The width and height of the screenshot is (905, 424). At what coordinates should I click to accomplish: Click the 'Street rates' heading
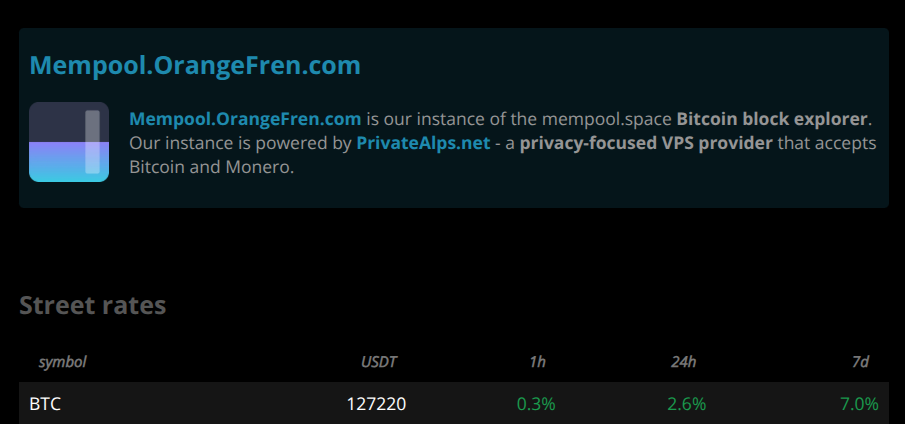(93, 305)
